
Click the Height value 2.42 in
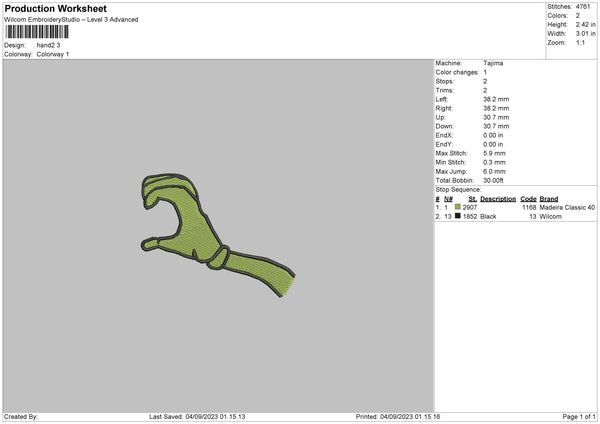coord(585,24)
